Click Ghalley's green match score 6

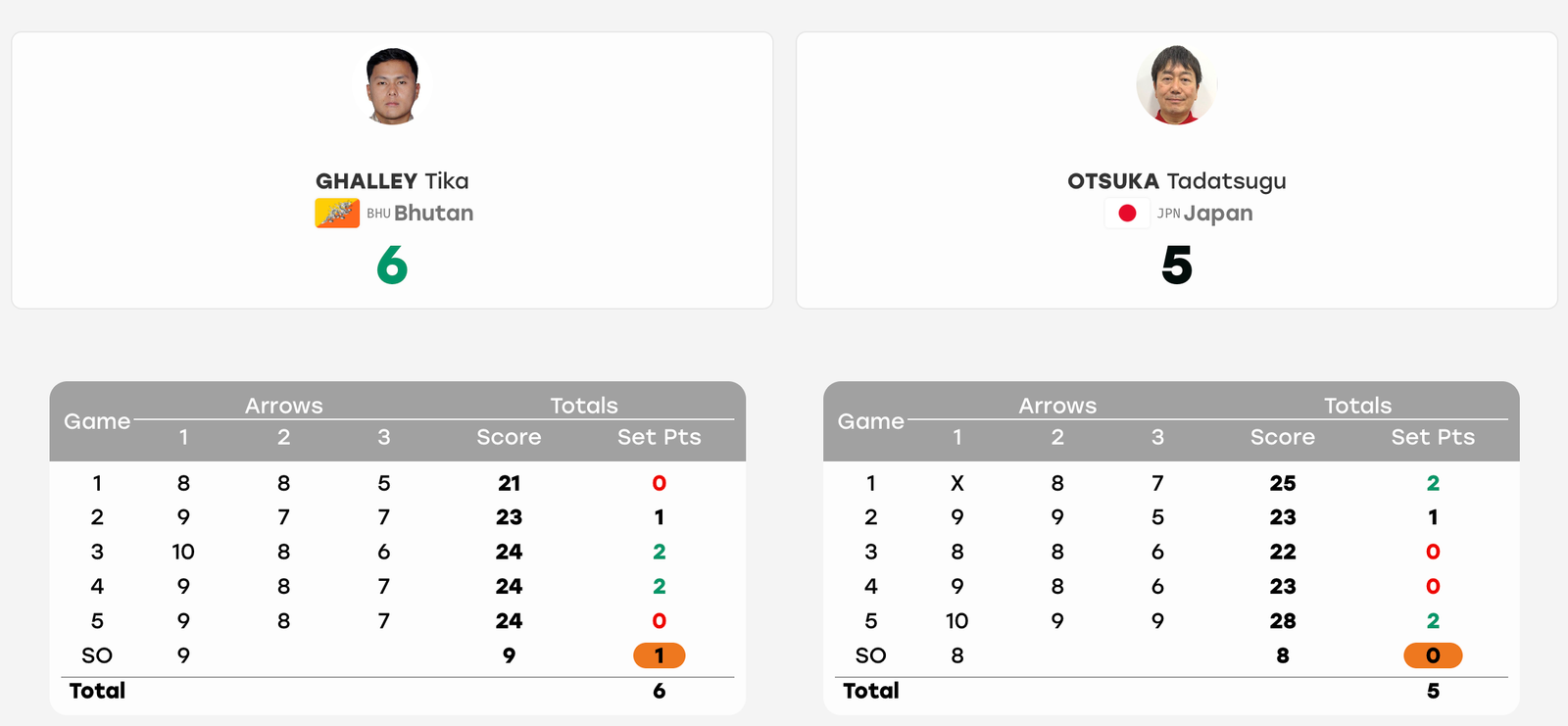pos(392,266)
